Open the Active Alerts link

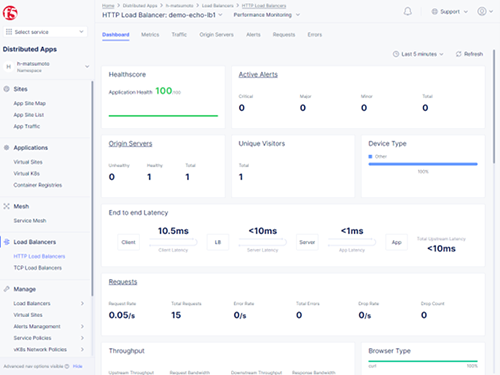[x=258, y=75]
